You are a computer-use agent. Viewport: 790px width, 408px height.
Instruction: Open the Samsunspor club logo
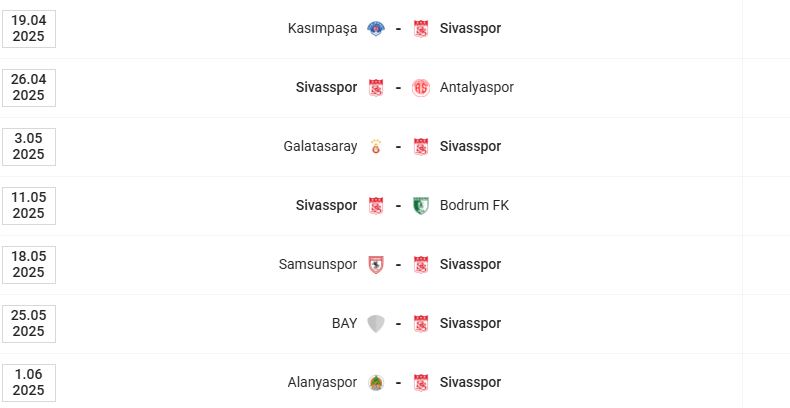(x=376, y=265)
